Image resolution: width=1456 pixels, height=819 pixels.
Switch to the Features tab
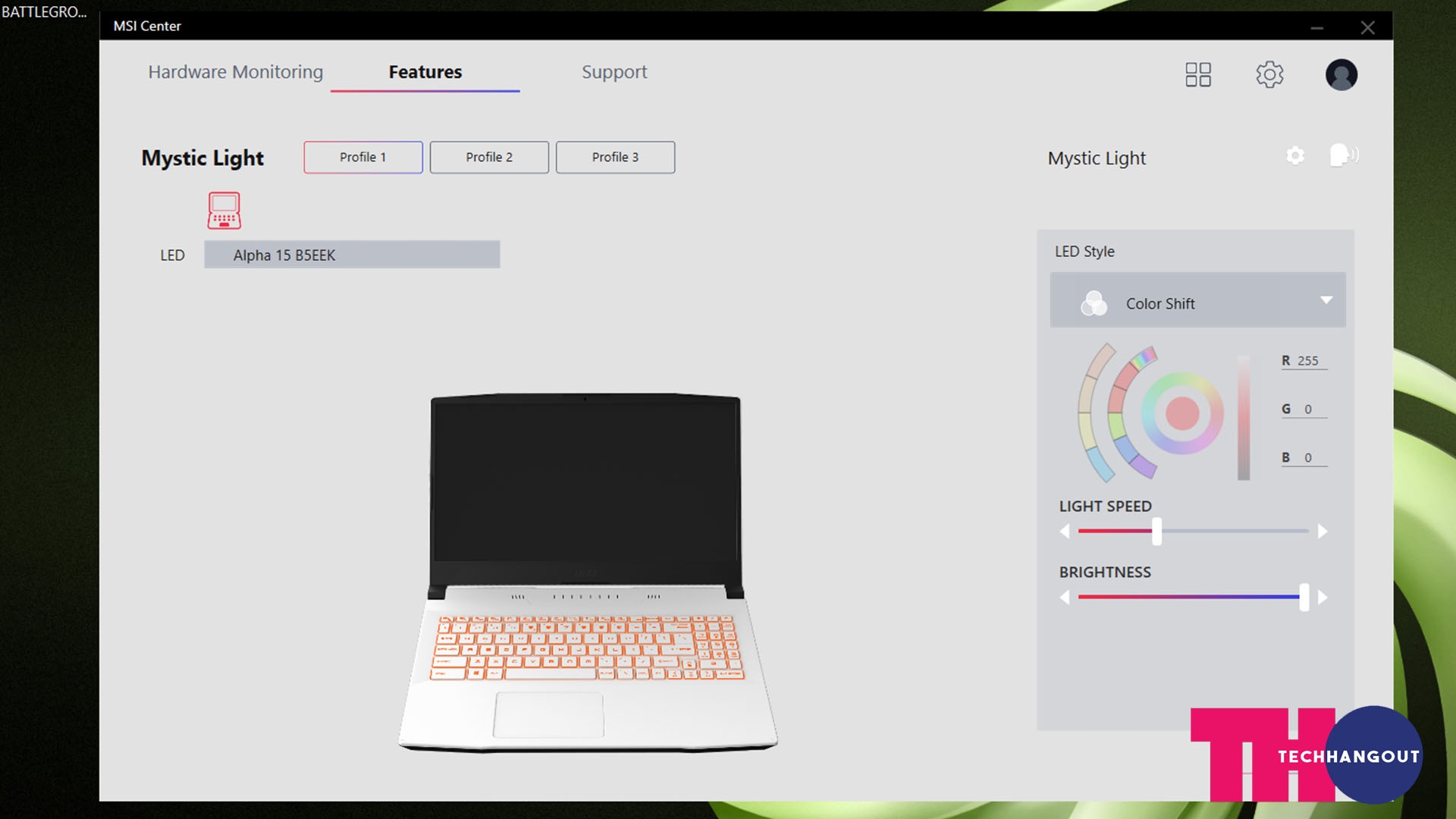click(x=425, y=72)
